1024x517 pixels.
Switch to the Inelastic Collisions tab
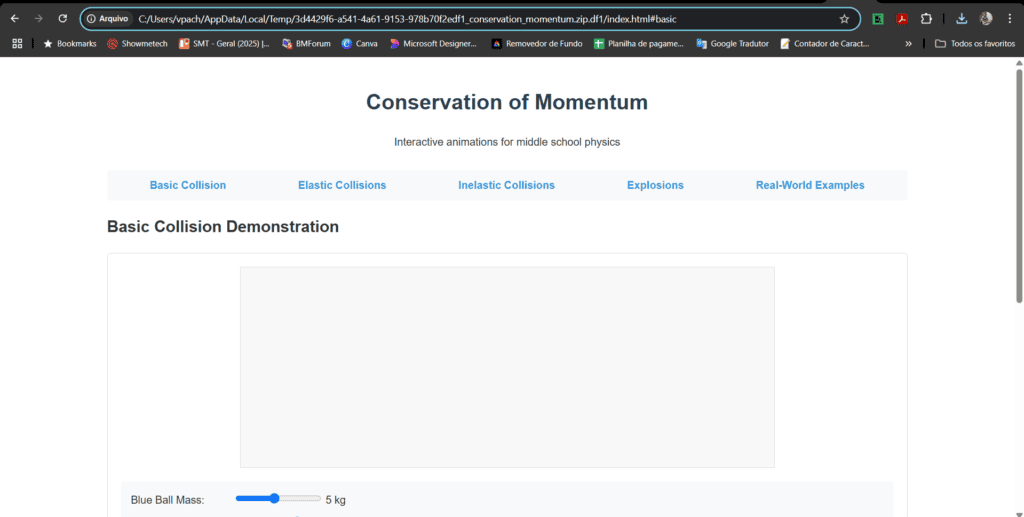coord(506,185)
